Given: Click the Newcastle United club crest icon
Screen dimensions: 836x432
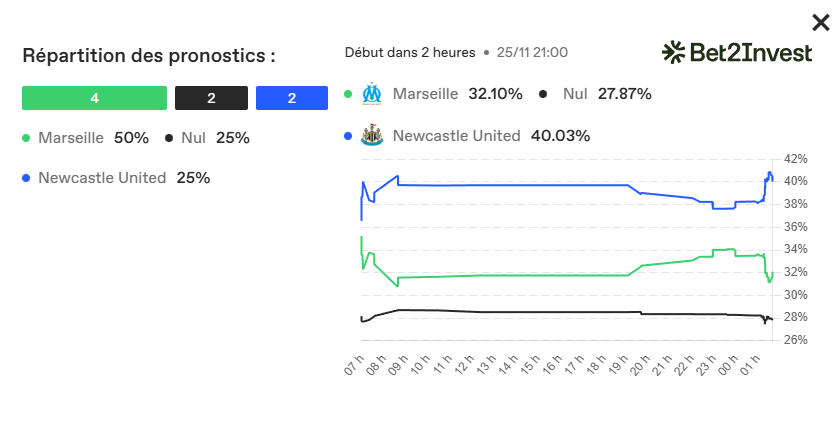Looking at the screenshot, I should pos(372,136).
